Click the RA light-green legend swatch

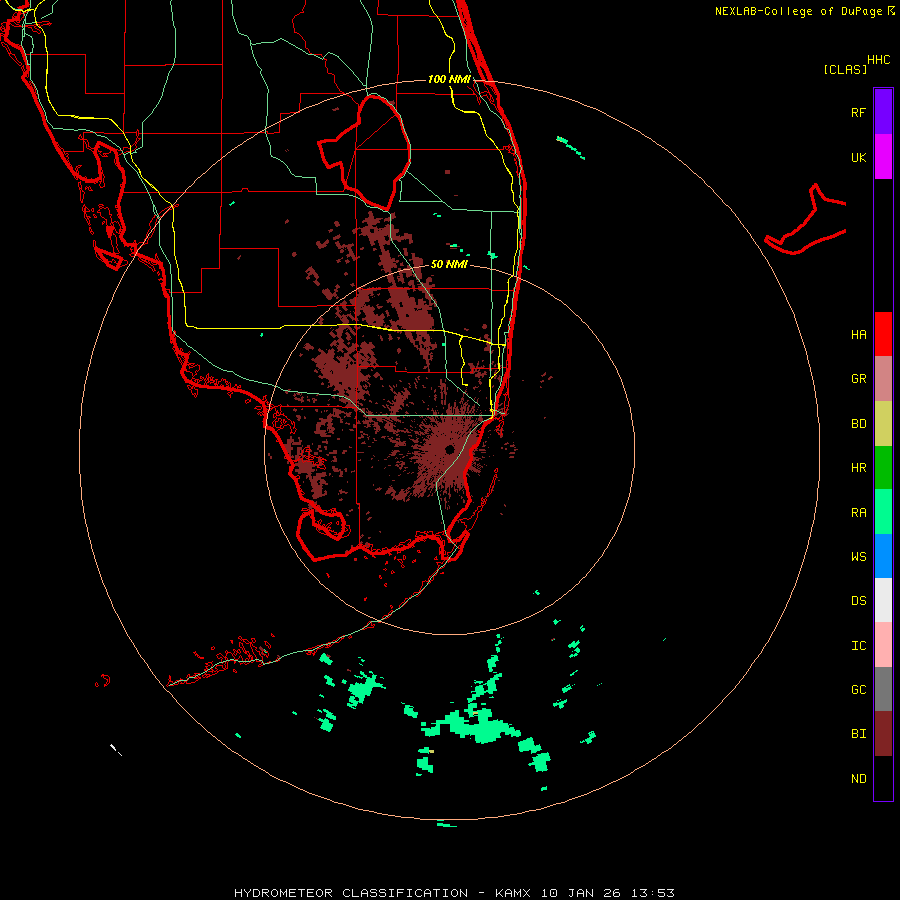(x=883, y=512)
